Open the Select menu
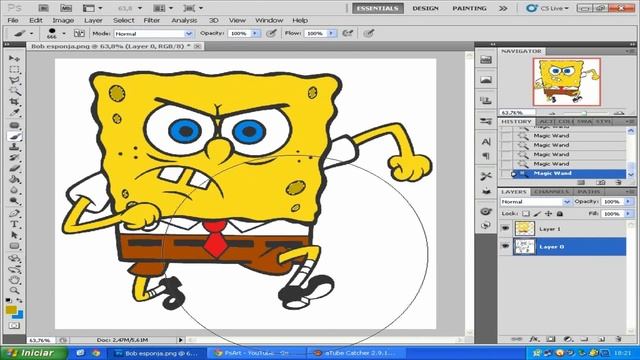The height and width of the screenshot is (360, 640). pos(123,20)
